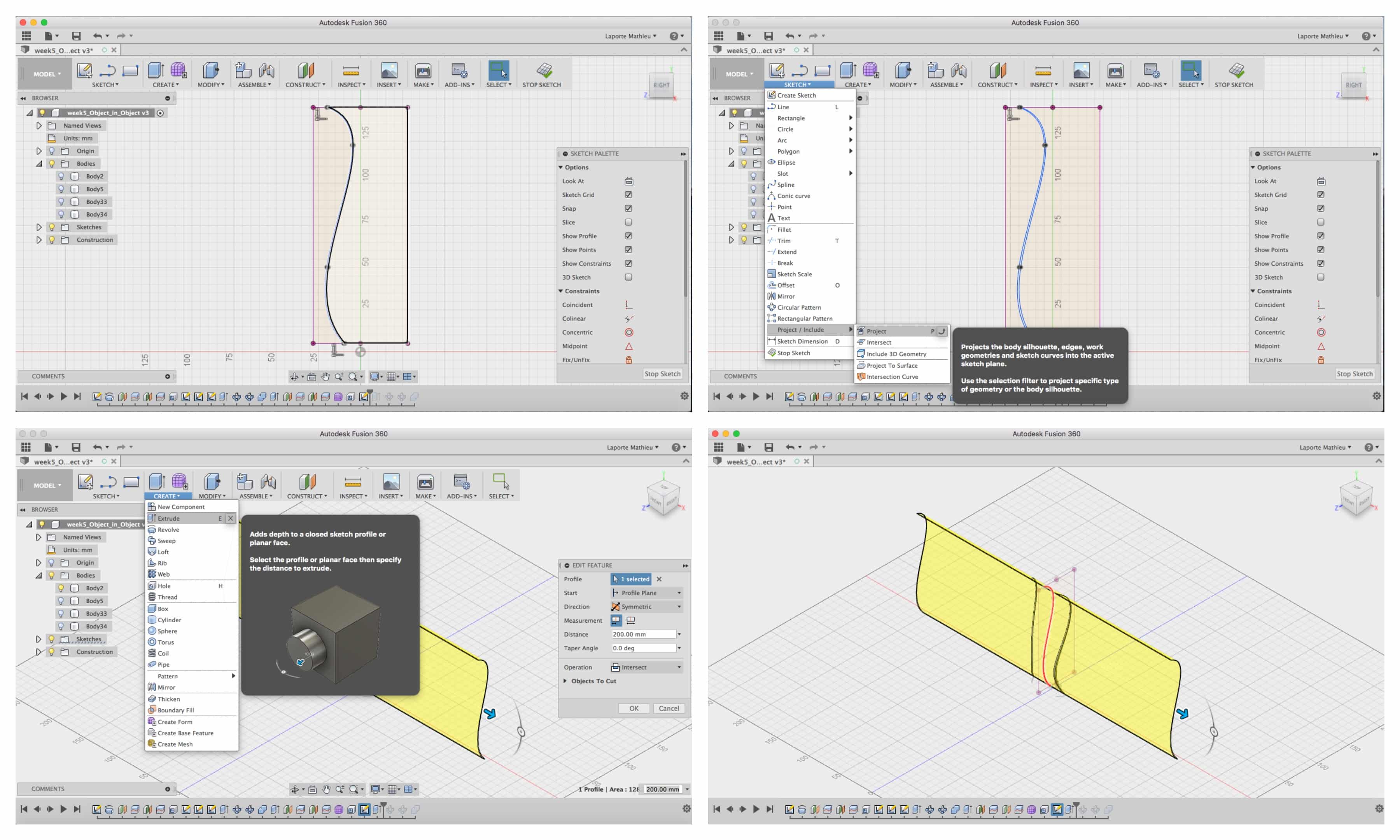This screenshot has height=840, width=1400.
Task: Collapse Bodies folder in top-left browser
Action: [39, 164]
